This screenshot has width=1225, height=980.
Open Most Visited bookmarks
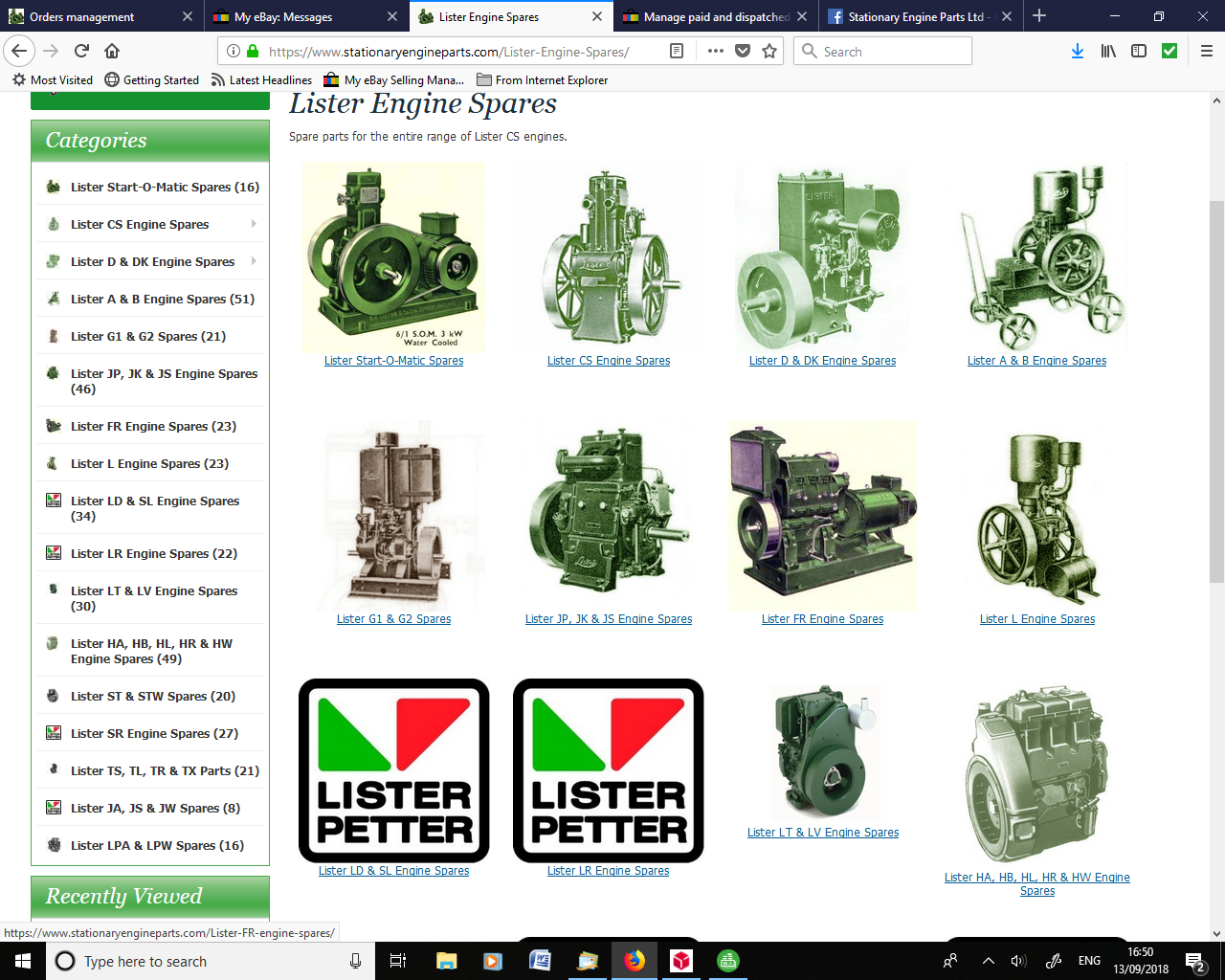pyautogui.click(x=53, y=80)
